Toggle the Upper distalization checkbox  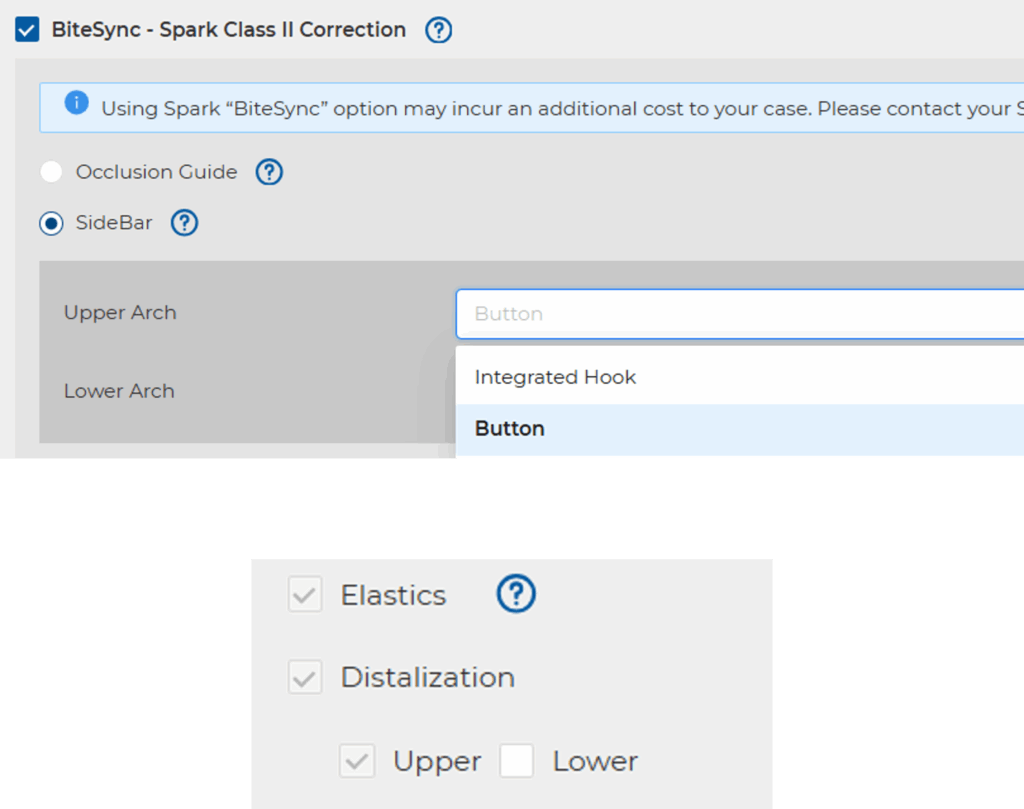(357, 762)
